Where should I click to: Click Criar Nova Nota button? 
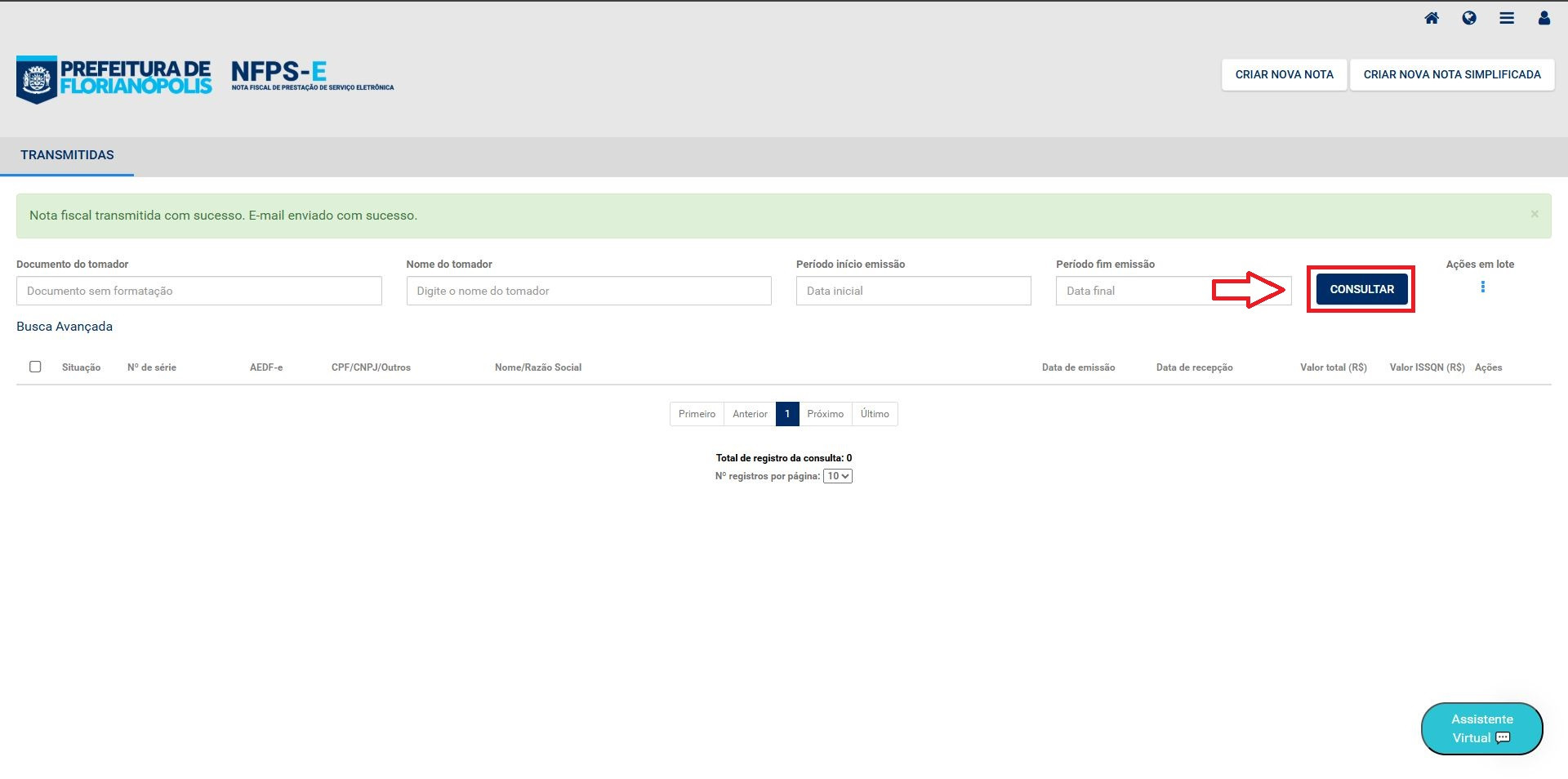1284,74
